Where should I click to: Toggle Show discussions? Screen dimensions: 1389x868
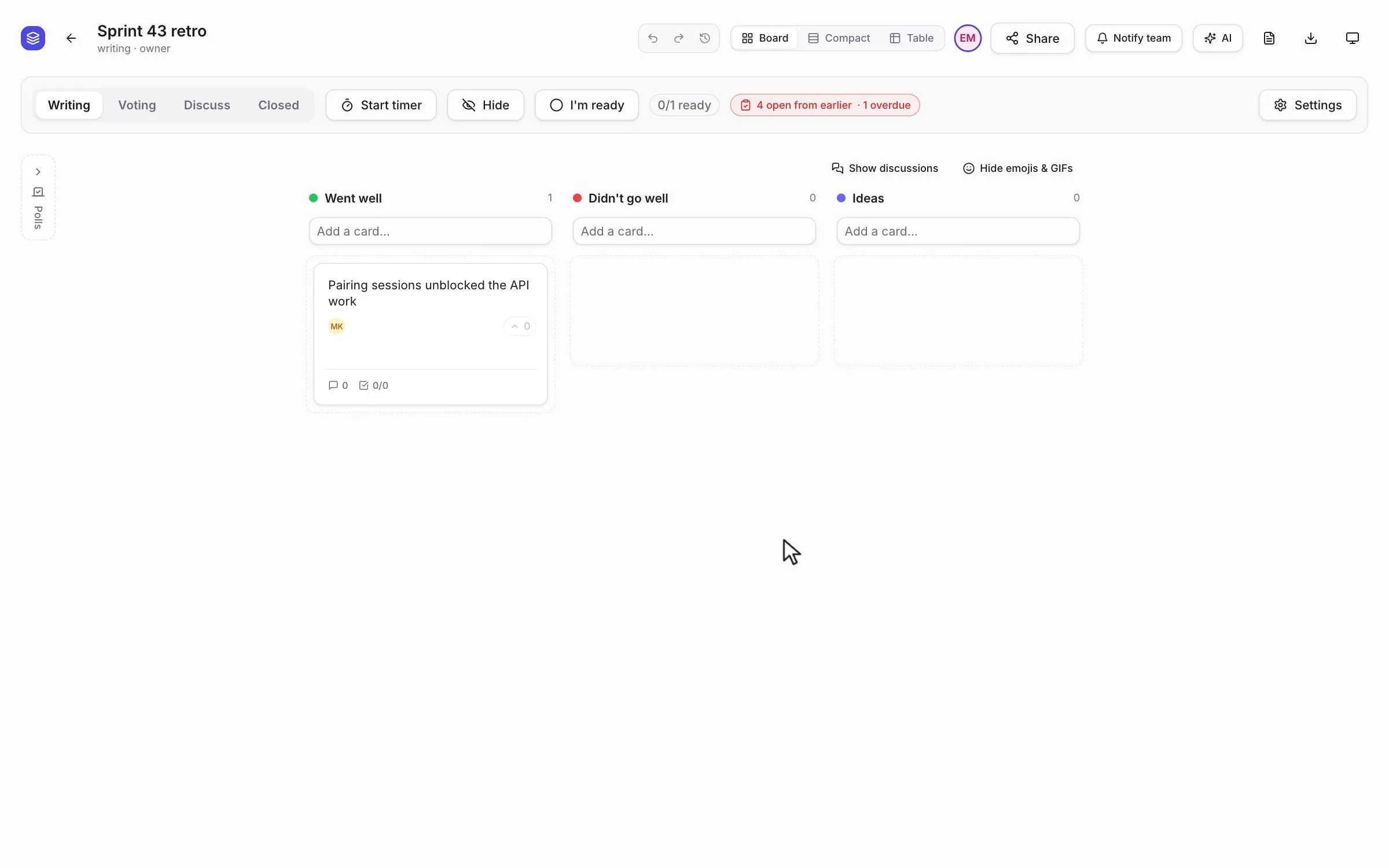pos(884,168)
